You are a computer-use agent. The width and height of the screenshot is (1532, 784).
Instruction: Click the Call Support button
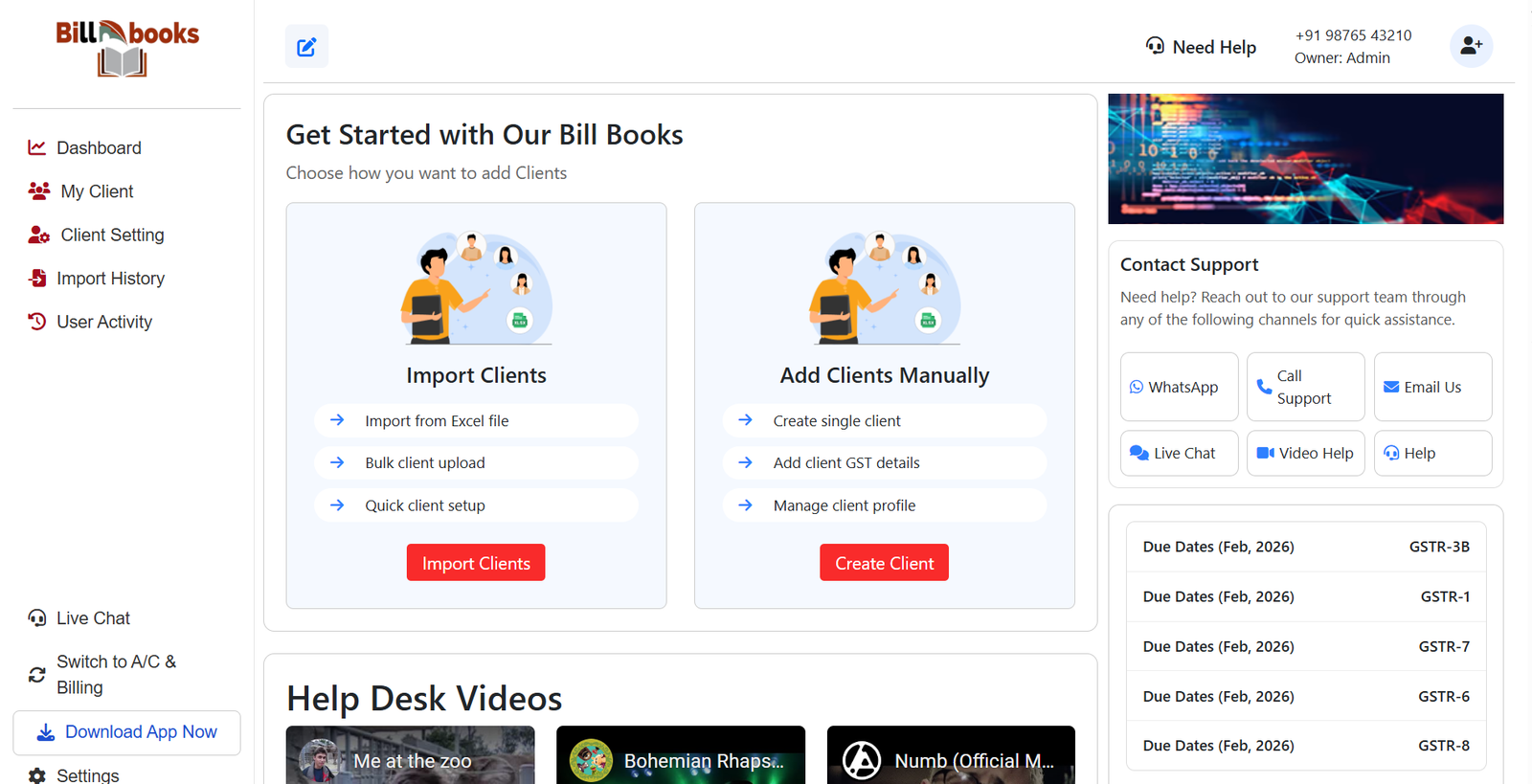[x=1305, y=387]
